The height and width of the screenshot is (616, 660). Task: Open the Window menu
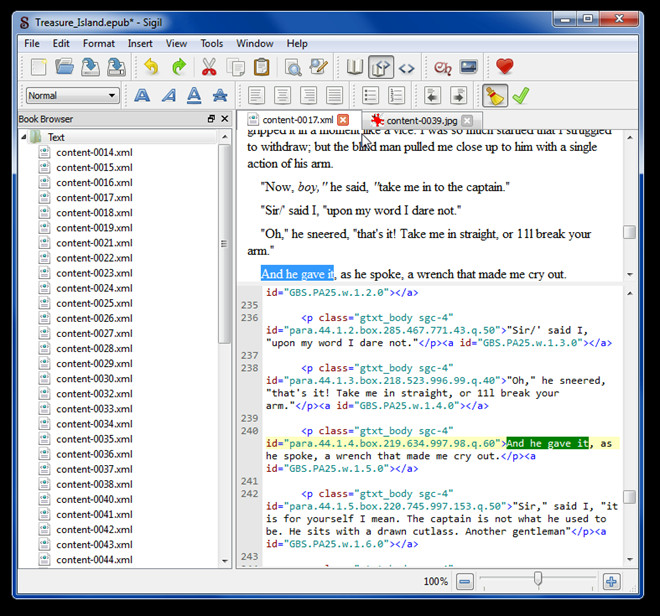pyautogui.click(x=255, y=43)
